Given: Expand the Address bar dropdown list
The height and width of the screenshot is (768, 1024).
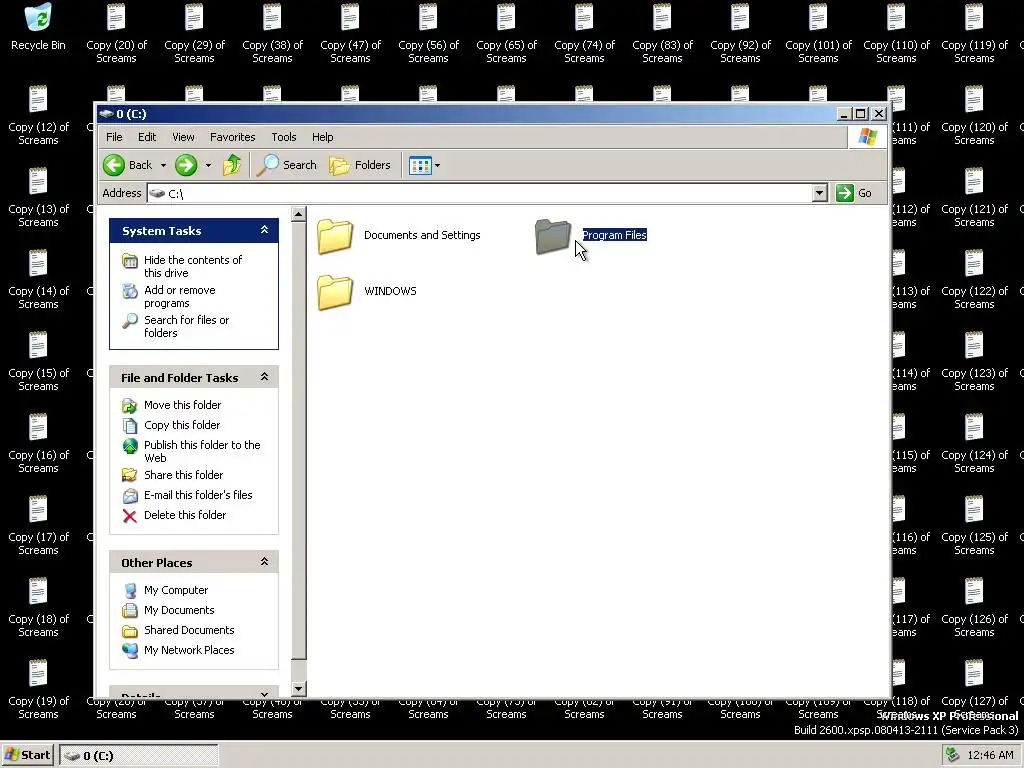Looking at the screenshot, I should (820, 193).
